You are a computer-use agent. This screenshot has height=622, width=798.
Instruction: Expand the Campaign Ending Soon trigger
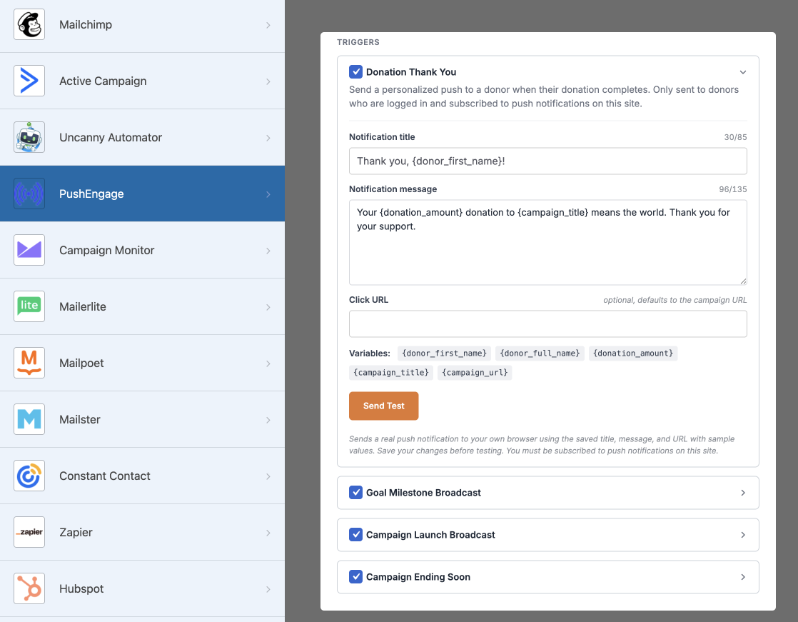click(x=743, y=577)
